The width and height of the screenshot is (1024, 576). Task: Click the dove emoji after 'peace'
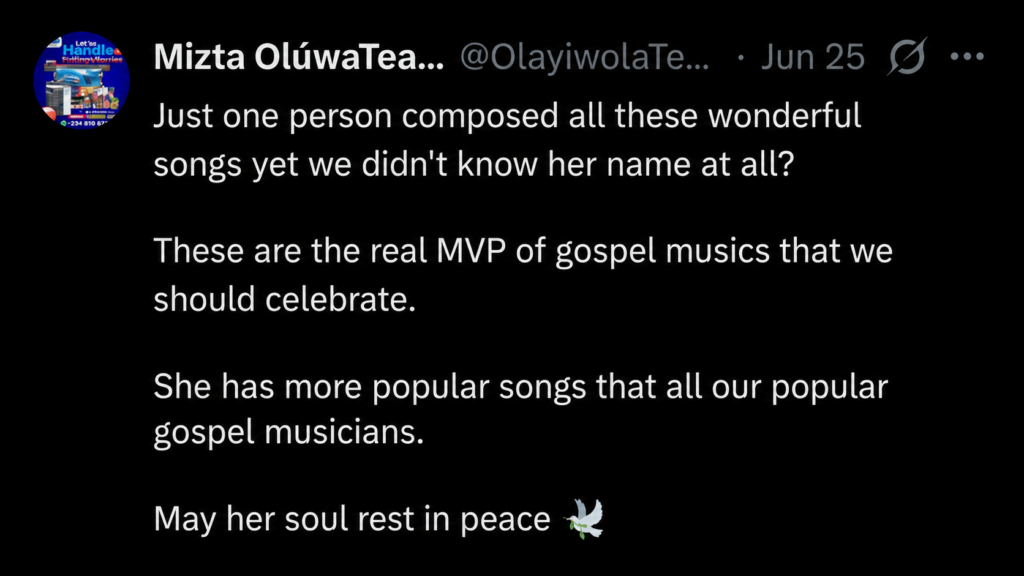[584, 519]
